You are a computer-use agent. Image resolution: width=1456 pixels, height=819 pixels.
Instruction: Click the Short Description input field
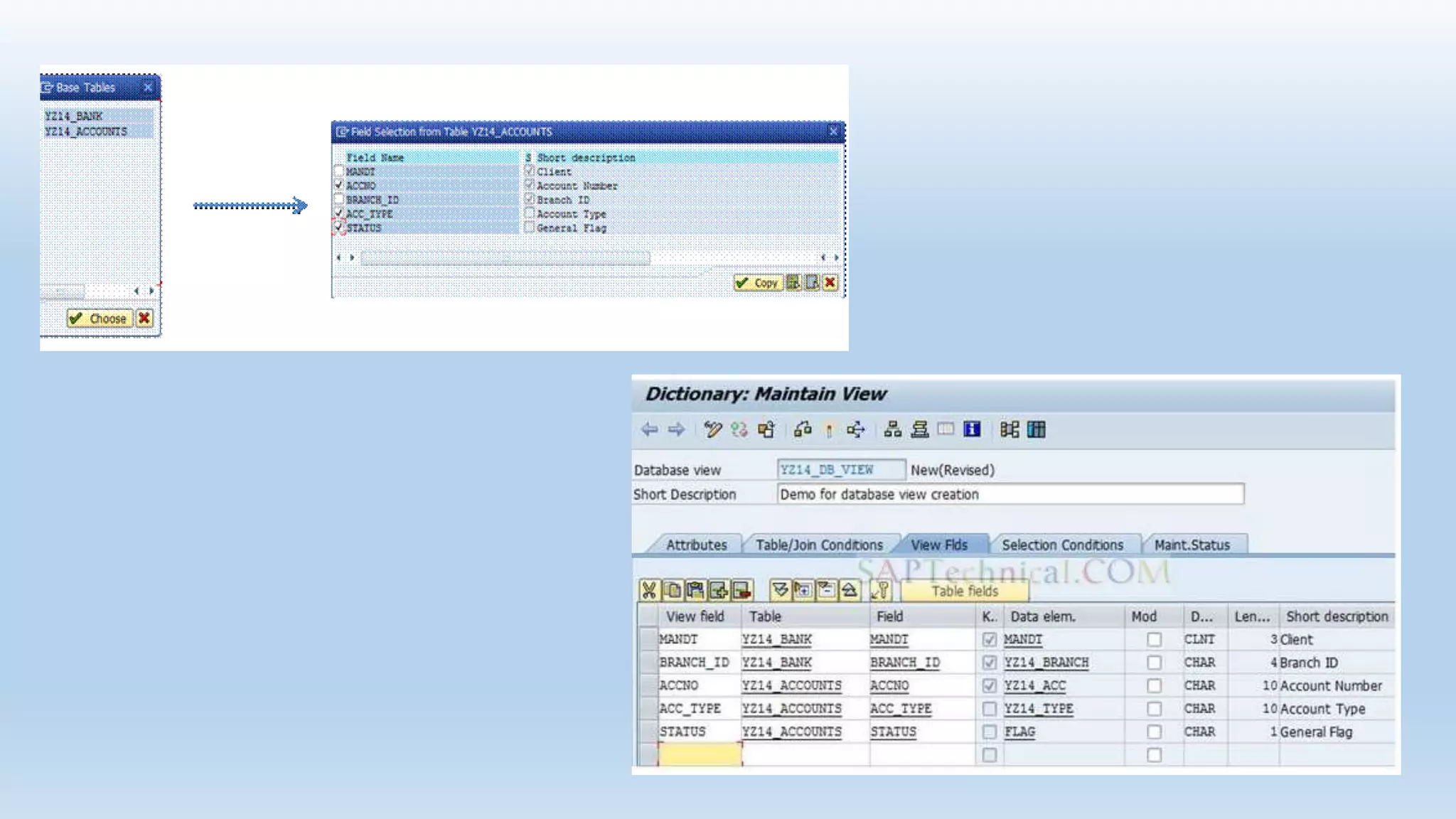pyautogui.click(x=1010, y=494)
